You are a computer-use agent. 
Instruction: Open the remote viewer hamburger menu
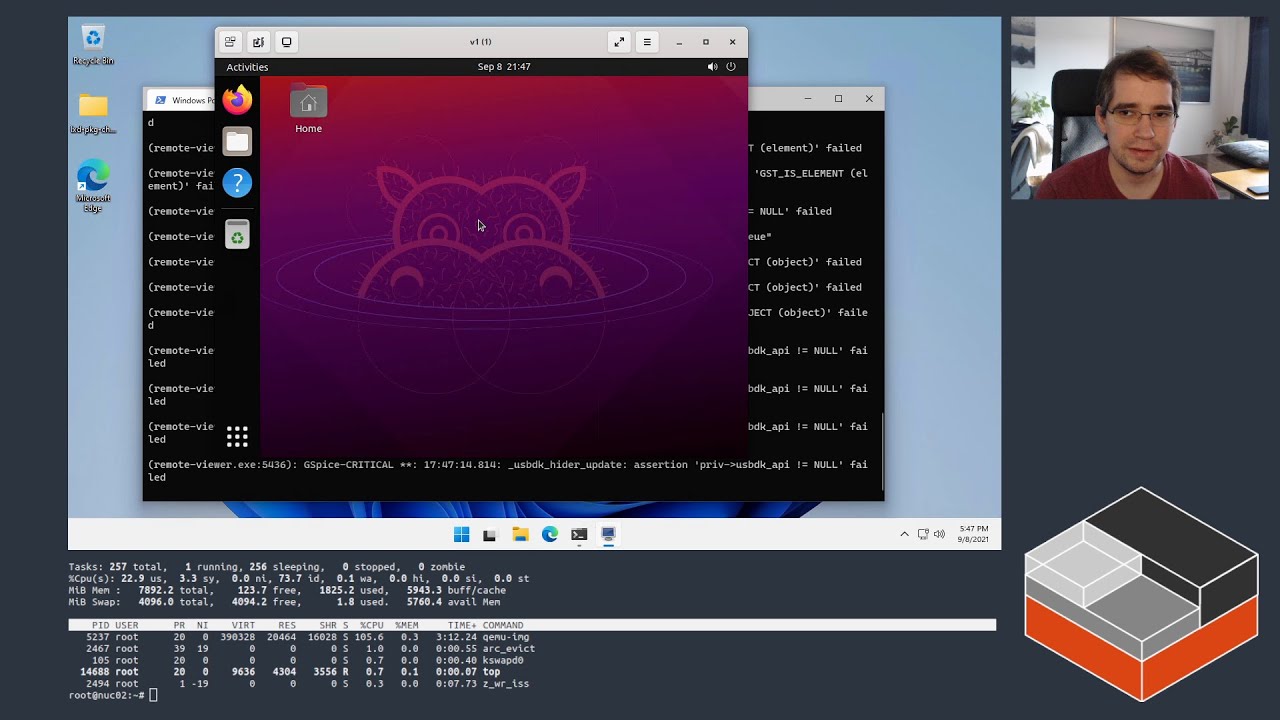[x=647, y=42]
